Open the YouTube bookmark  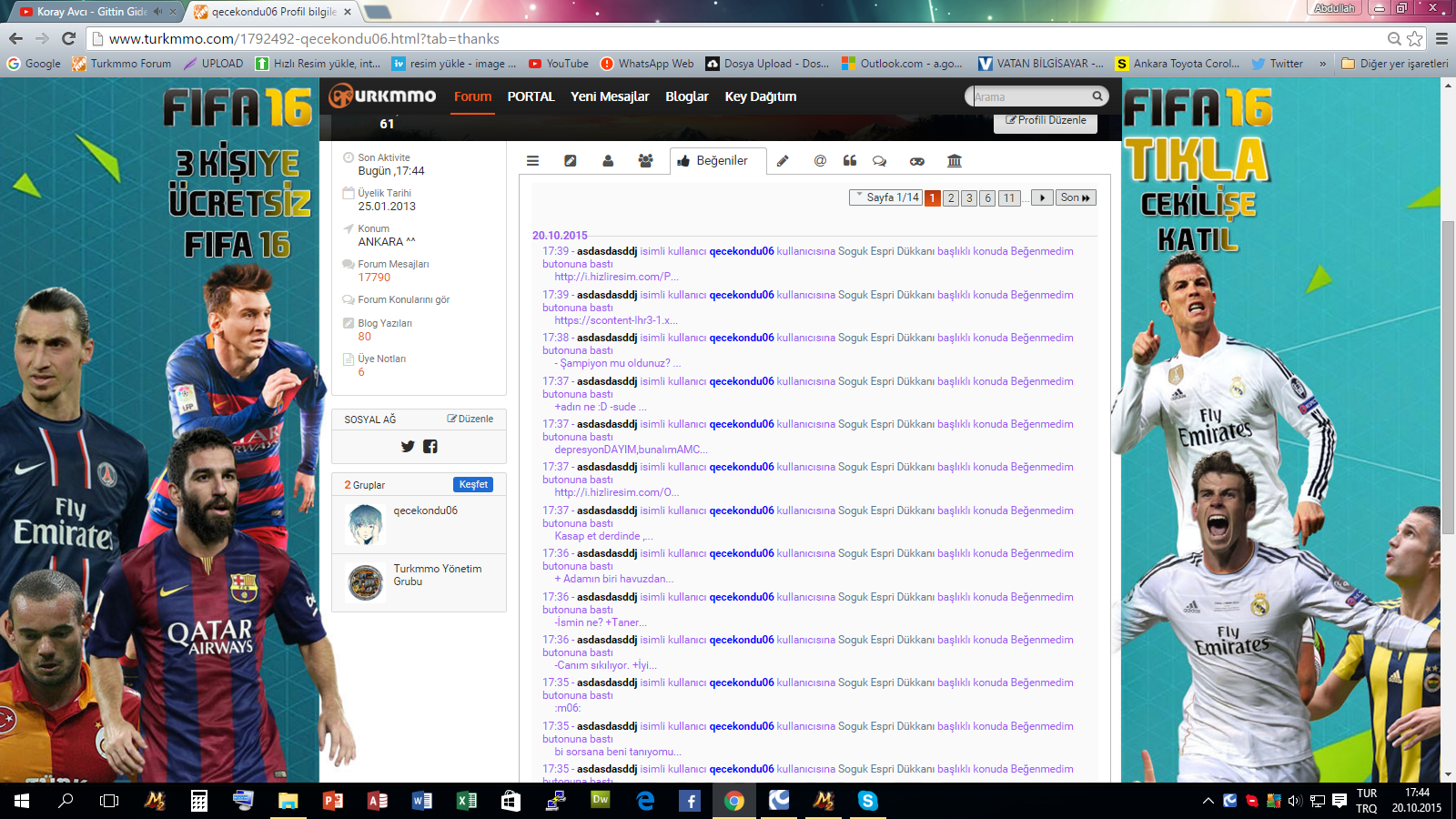559,64
